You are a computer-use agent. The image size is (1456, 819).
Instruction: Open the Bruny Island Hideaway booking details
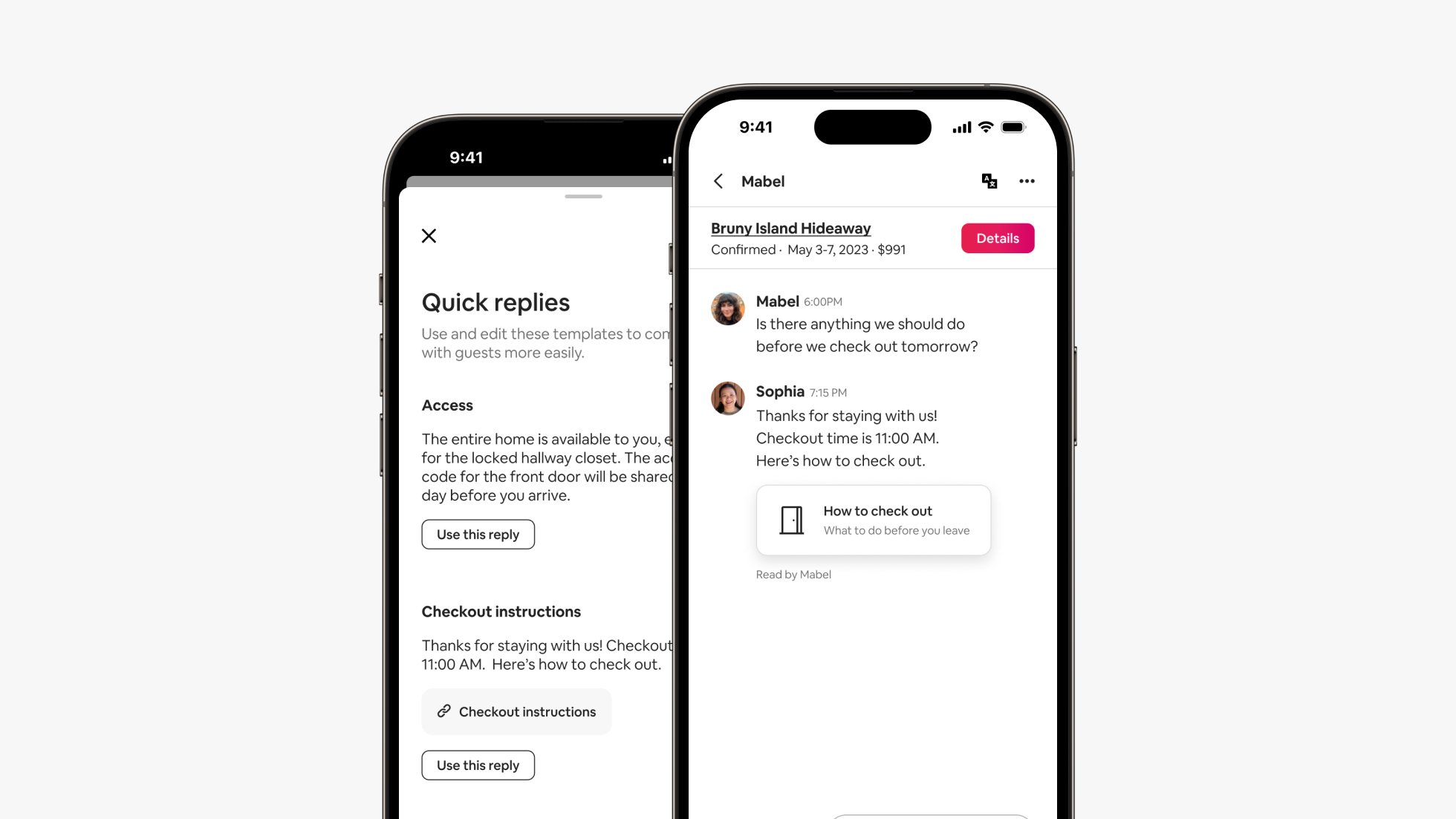pos(997,238)
